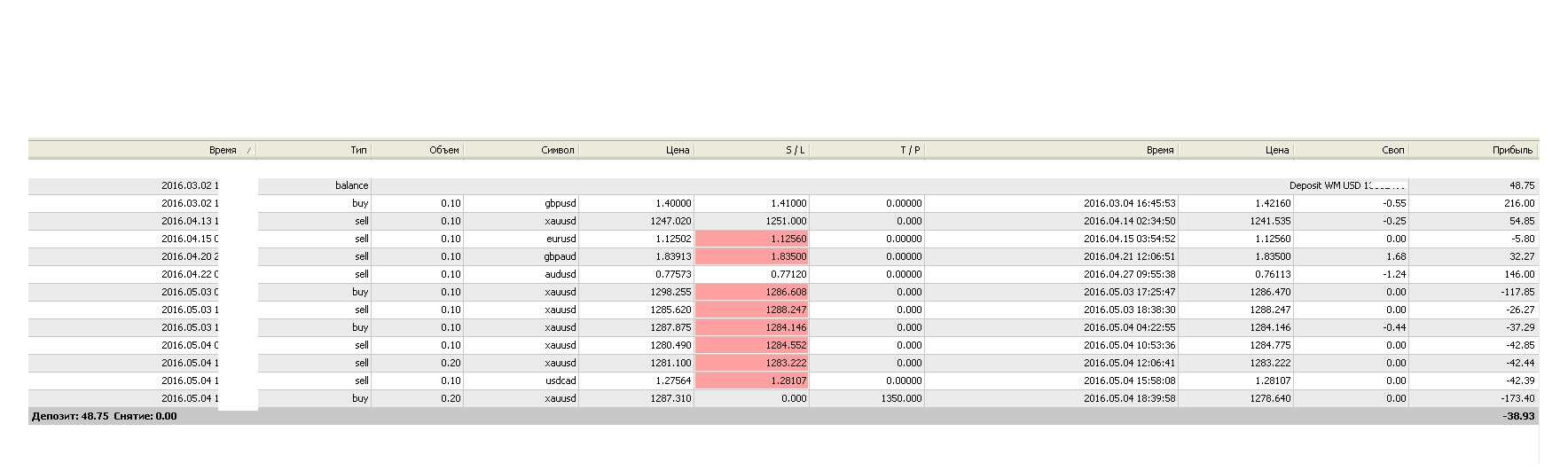Click the highlighted S/L cell 1286.608
This screenshot has height=471, width=1568.
pyautogui.click(x=786, y=292)
